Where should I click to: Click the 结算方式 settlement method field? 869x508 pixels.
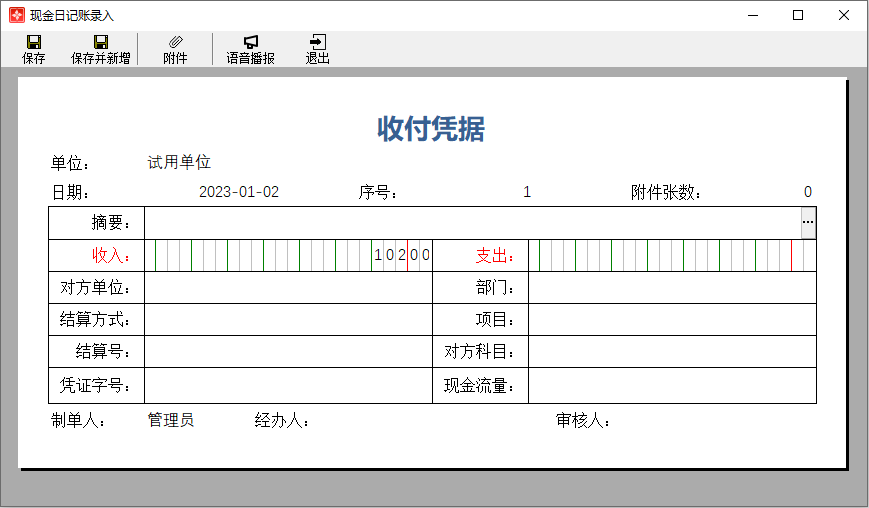(x=288, y=320)
